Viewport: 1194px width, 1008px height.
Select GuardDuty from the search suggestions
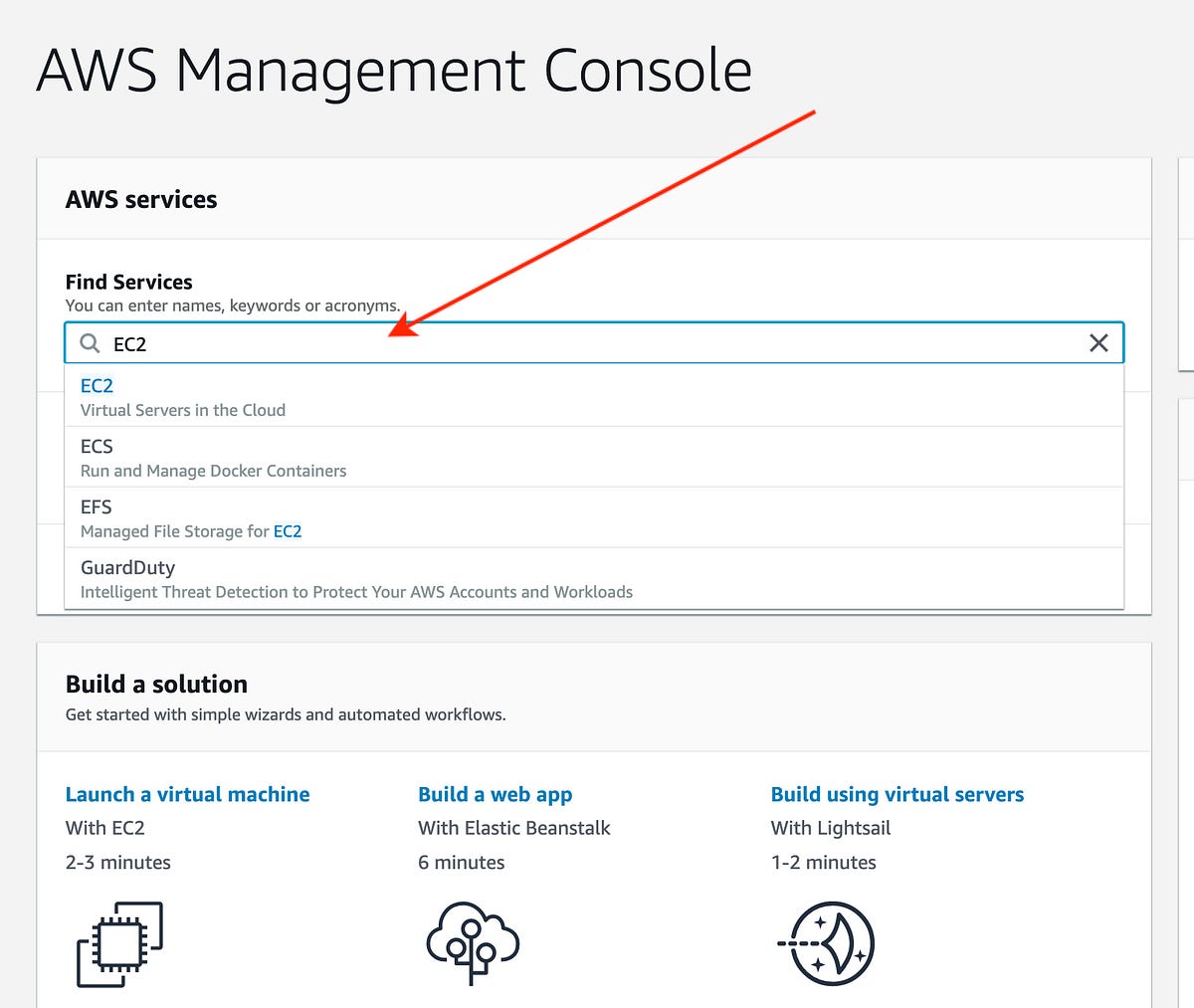tap(127, 567)
